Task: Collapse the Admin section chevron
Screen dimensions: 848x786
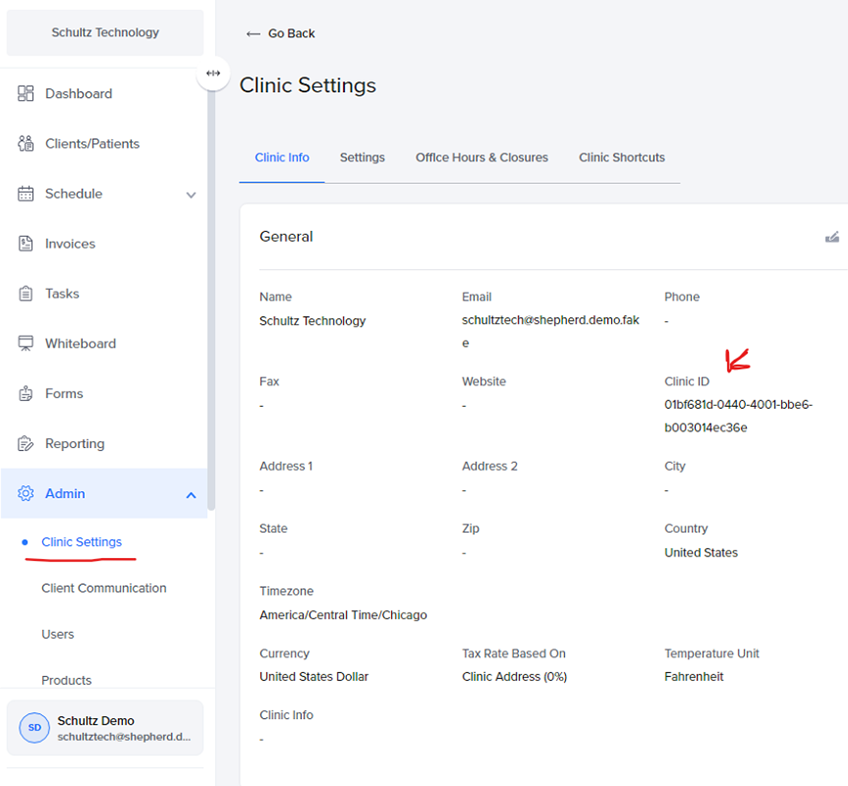Action: tap(191, 495)
